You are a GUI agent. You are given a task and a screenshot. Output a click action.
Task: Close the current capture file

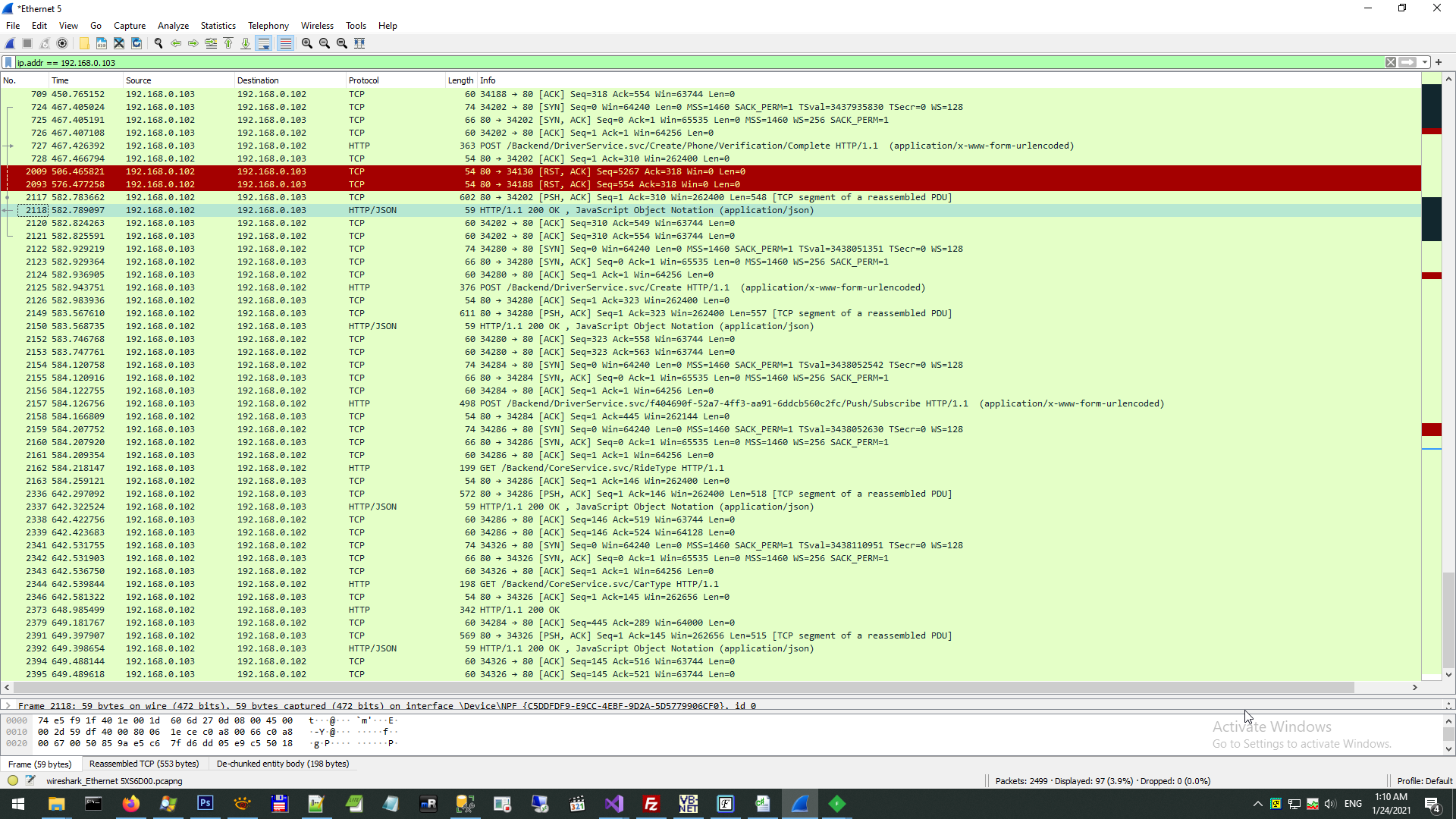click(x=119, y=43)
